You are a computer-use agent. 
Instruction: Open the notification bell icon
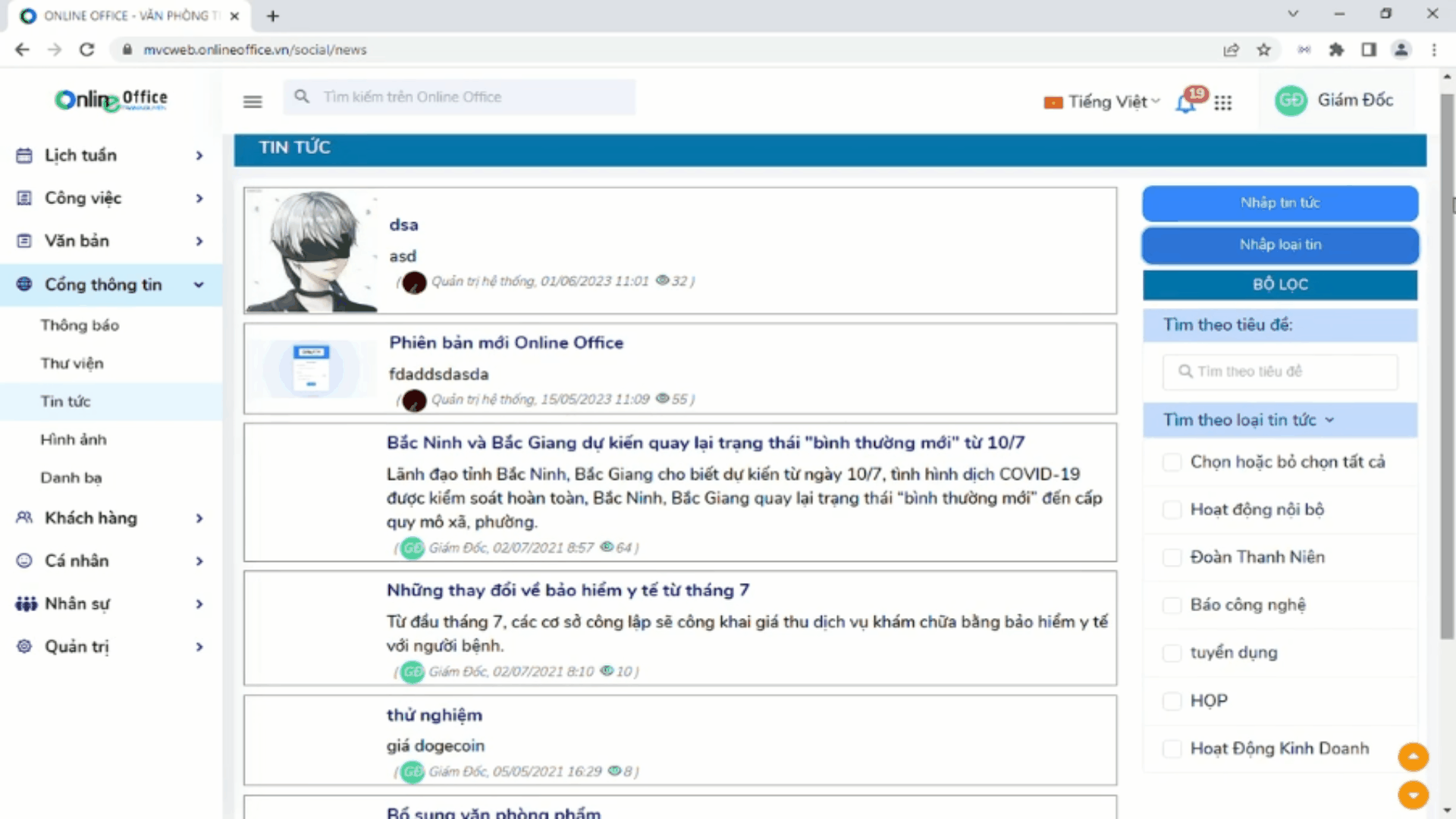point(1186,103)
